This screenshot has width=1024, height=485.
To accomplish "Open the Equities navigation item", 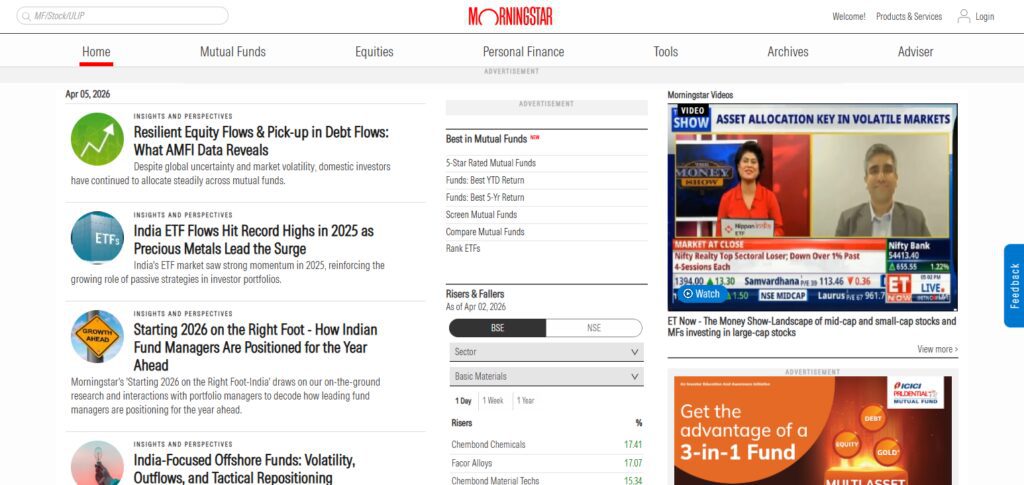I will pyautogui.click(x=374, y=52).
